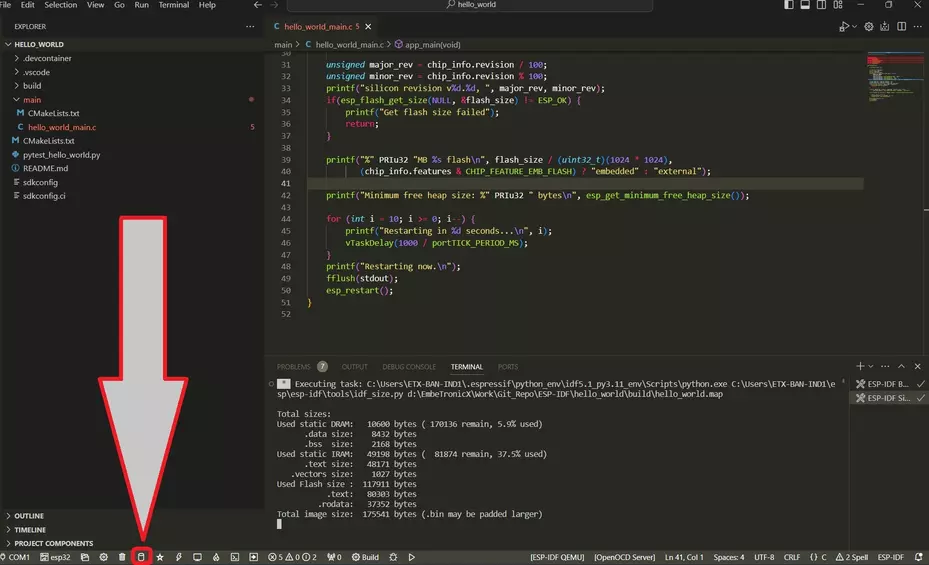
Task: Run full clean with trash icon
Action: coord(122,557)
